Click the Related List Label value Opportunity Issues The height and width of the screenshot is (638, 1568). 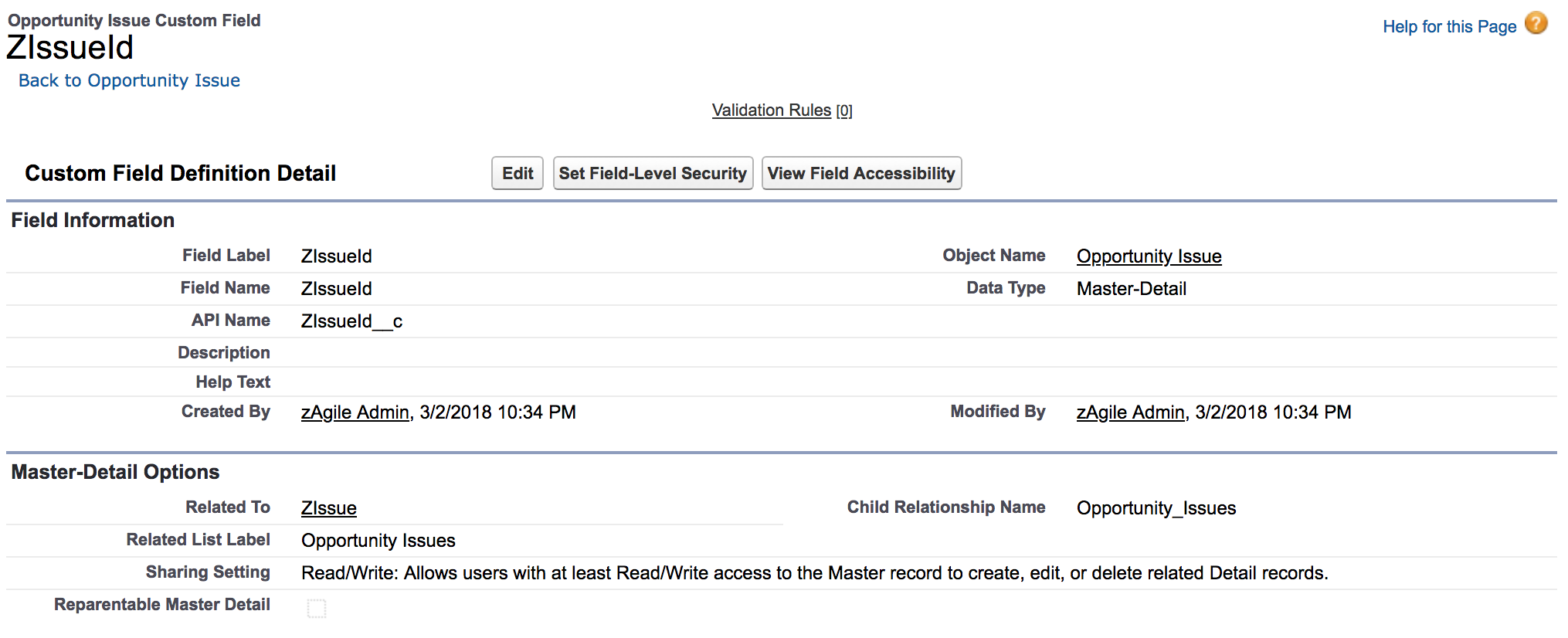pos(378,541)
